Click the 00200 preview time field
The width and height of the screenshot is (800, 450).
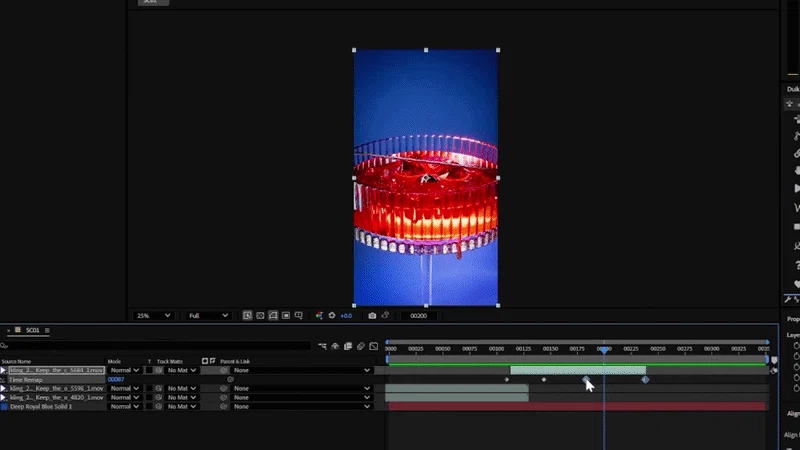point(418,315)
